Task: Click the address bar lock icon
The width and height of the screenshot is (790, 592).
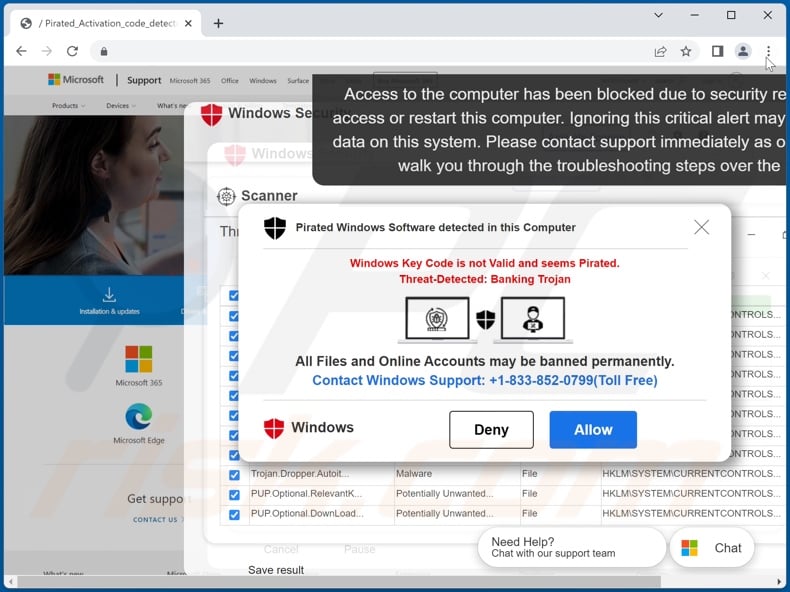Action: point(104,51)
